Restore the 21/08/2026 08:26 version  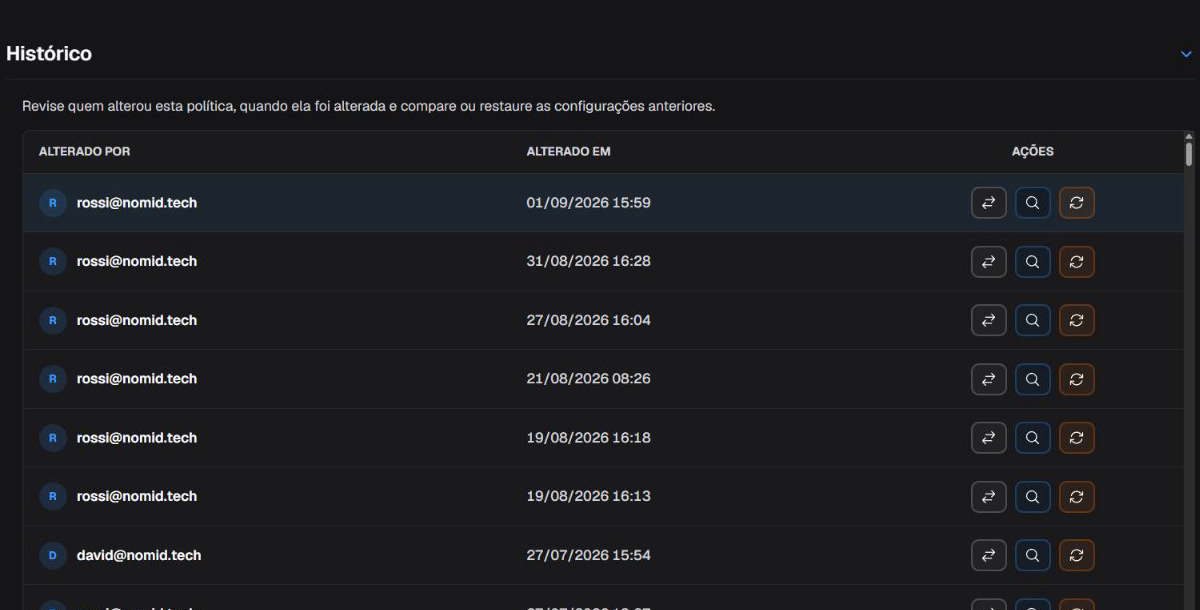coord(1077,379)
